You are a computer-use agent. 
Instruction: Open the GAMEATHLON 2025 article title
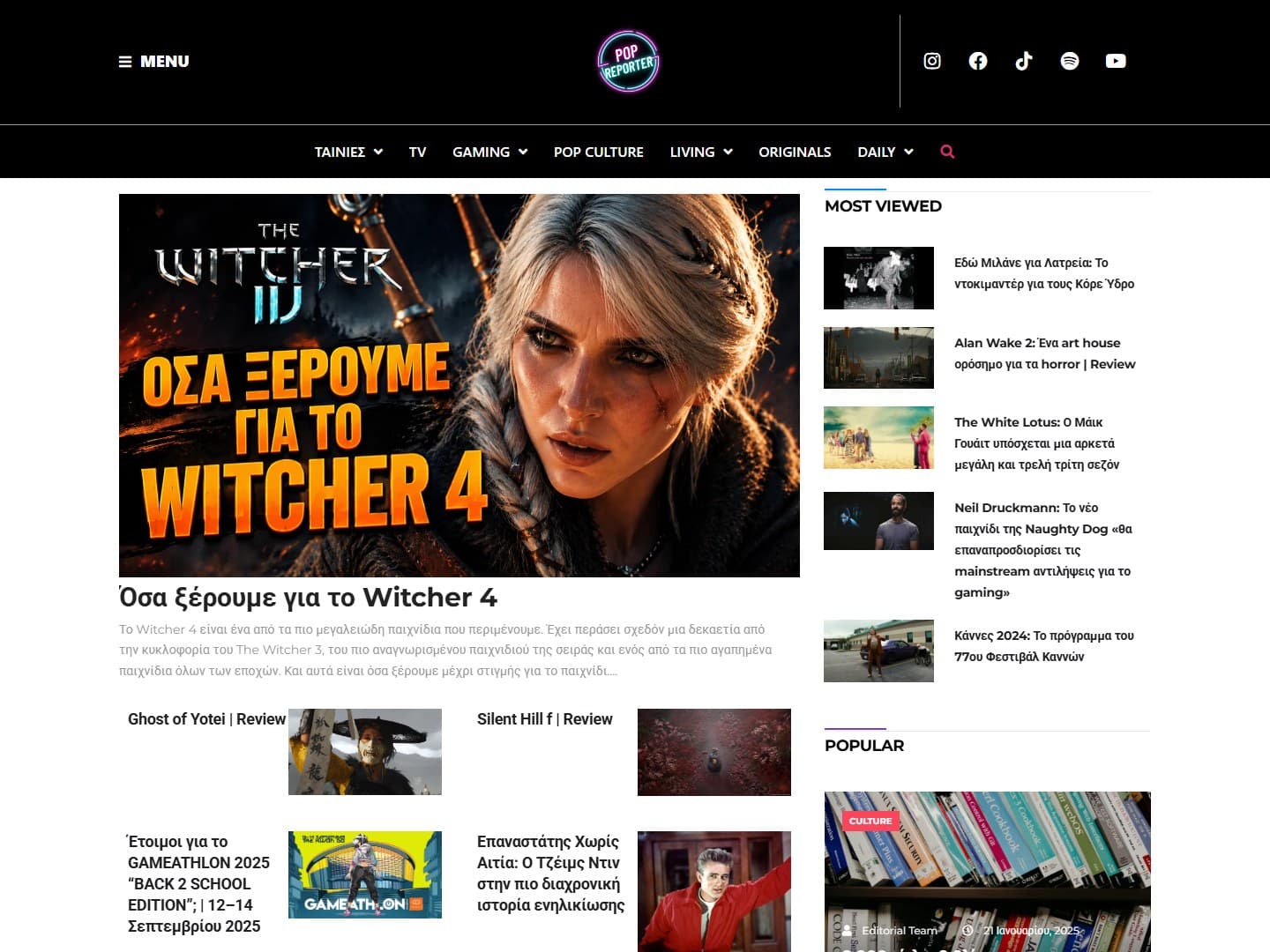199,883
